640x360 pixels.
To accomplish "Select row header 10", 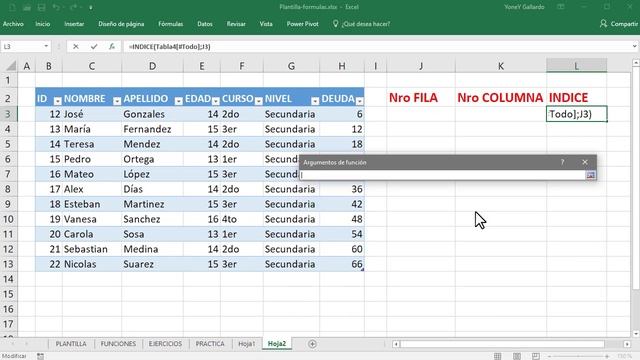I will click(x=9, y=219).
